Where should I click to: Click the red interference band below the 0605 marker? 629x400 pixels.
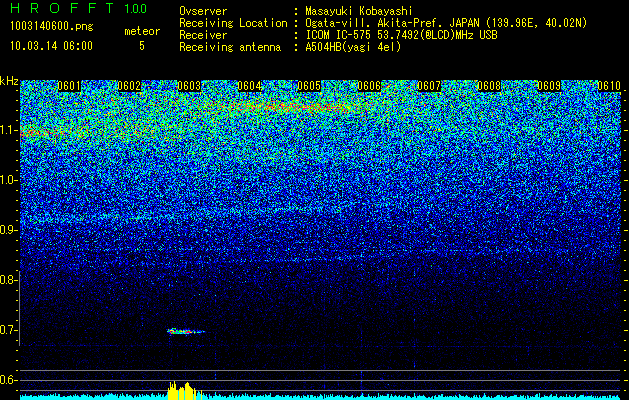coord(295,107)
